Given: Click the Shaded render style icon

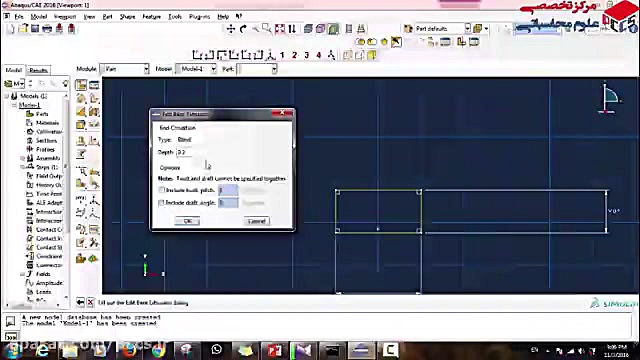Looking at the screenshot, I should (333, 29).
